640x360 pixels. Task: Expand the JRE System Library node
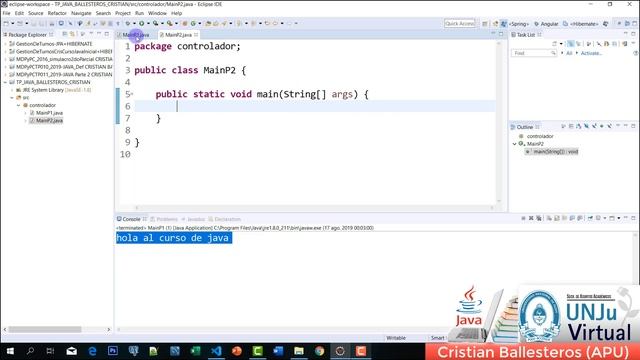(x=12, y=90)
